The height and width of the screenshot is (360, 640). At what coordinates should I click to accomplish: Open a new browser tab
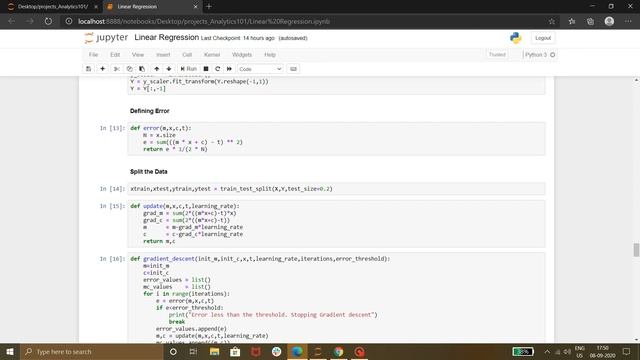coord(209,7)
